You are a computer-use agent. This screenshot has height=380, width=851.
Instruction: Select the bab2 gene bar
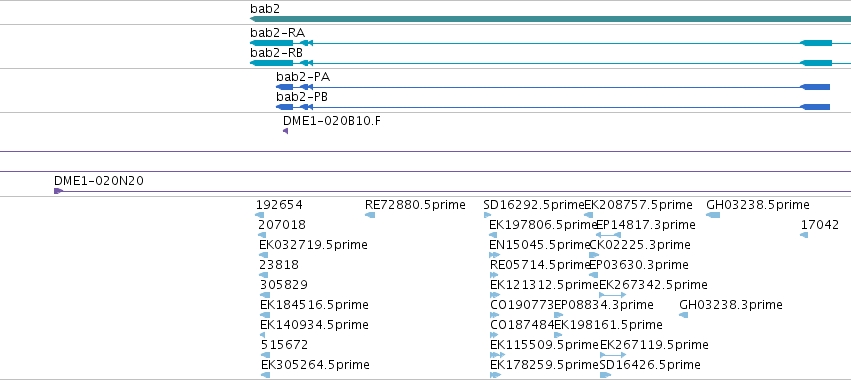[x=550, y=19]
